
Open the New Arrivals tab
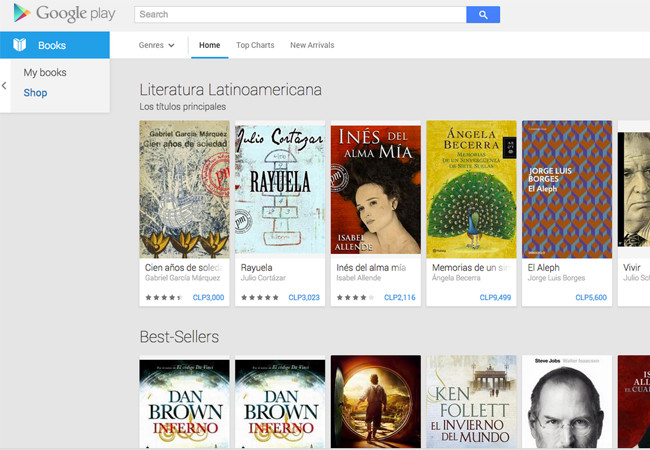[x=312, y=45]
